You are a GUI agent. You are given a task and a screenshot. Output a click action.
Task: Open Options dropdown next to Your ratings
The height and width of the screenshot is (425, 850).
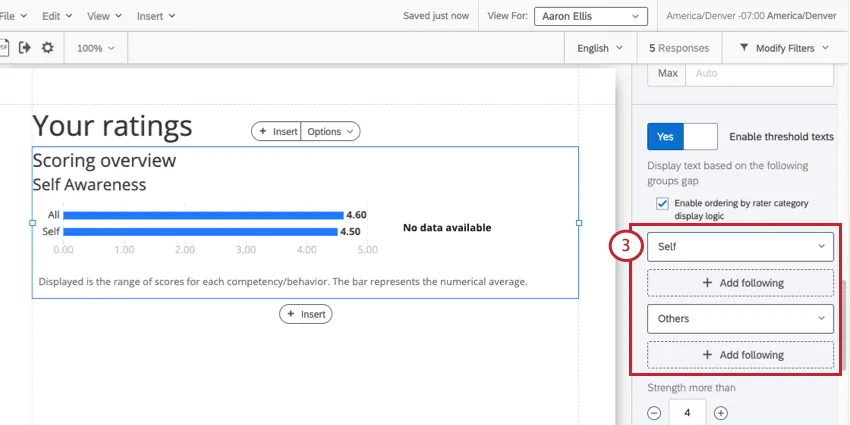[330, 131]
